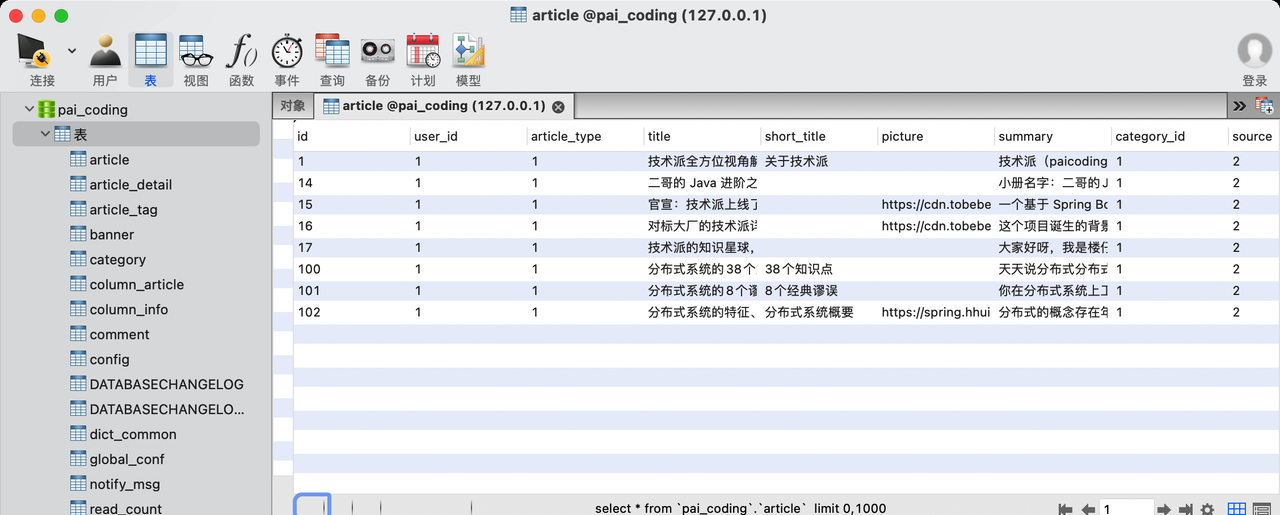Click the source column header

click(1254, 136)
